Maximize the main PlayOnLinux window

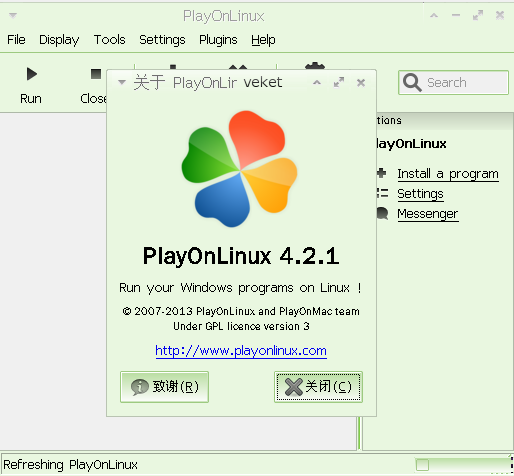(478, 15)
